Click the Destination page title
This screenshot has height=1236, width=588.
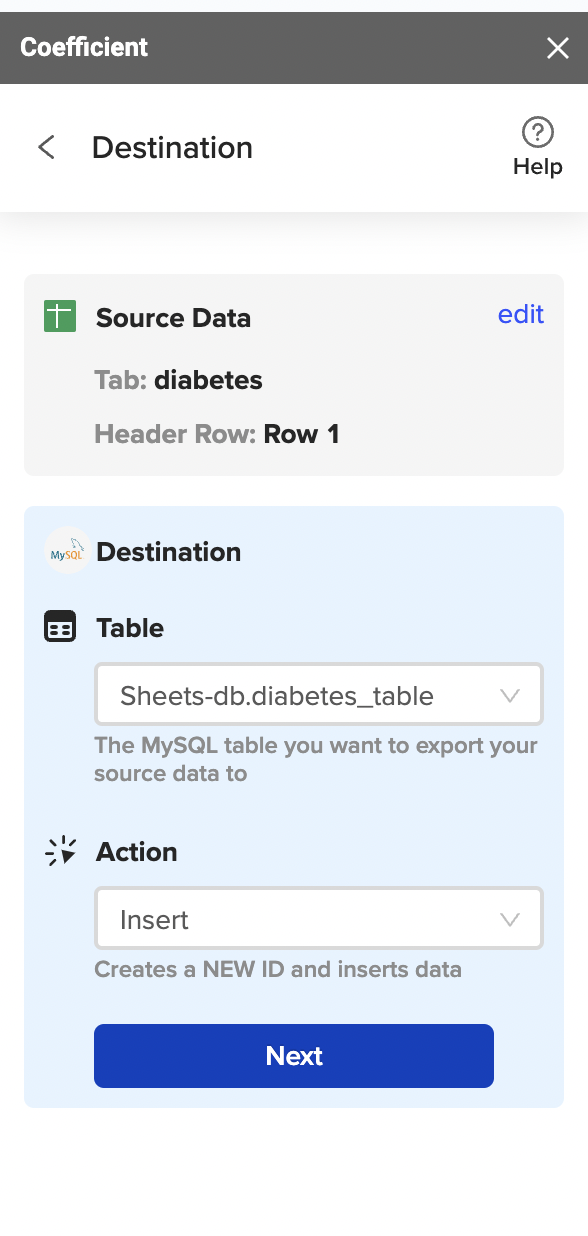[x=172, y=148]
